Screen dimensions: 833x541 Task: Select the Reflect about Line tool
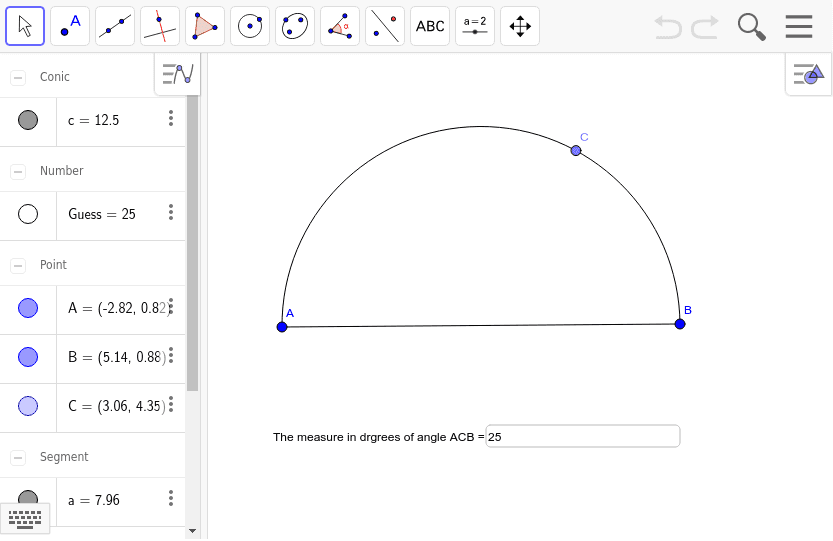pos(385,26)
